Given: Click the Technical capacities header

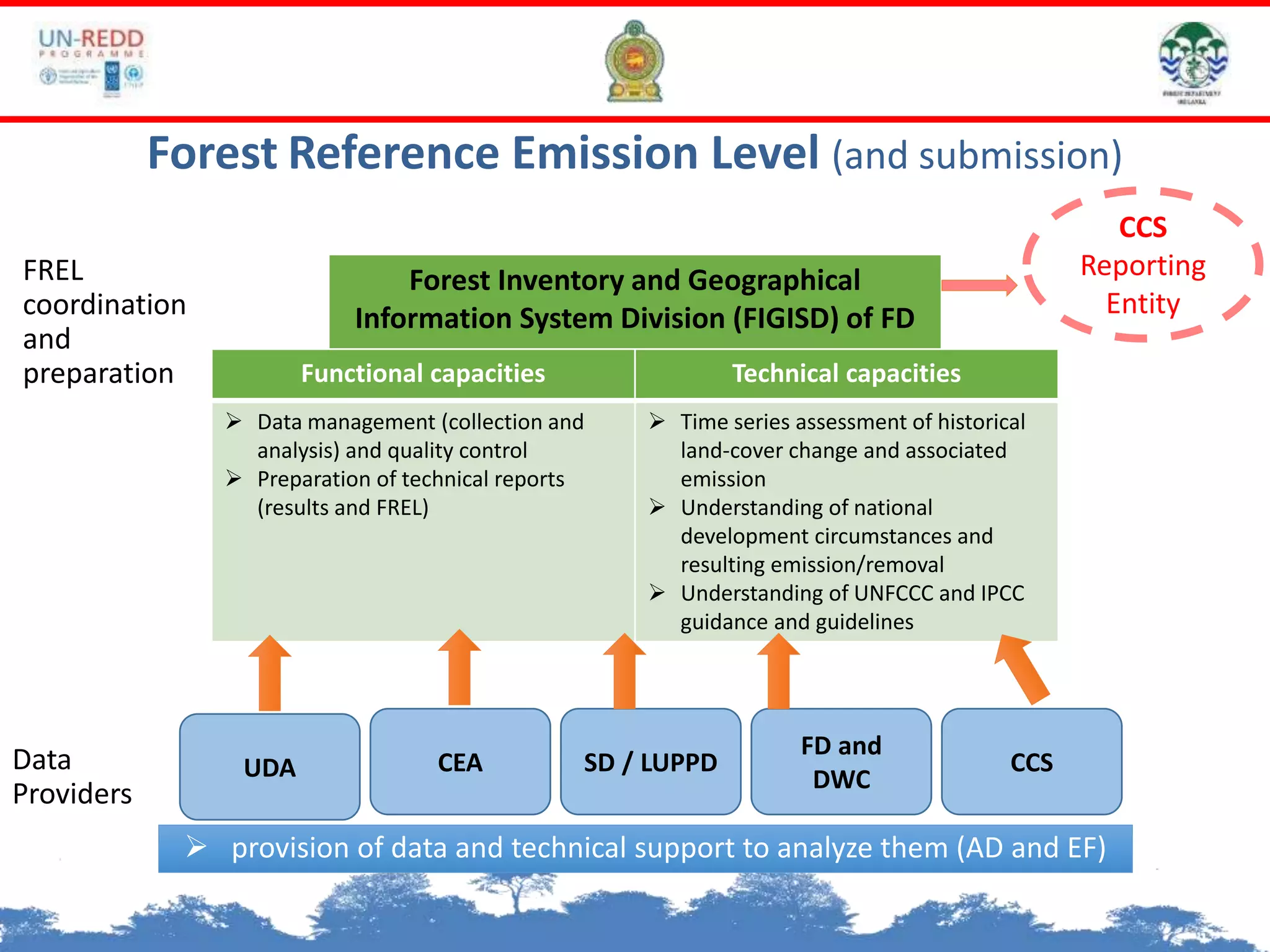Looking at the screenshot, I should (x=846, y=374).
